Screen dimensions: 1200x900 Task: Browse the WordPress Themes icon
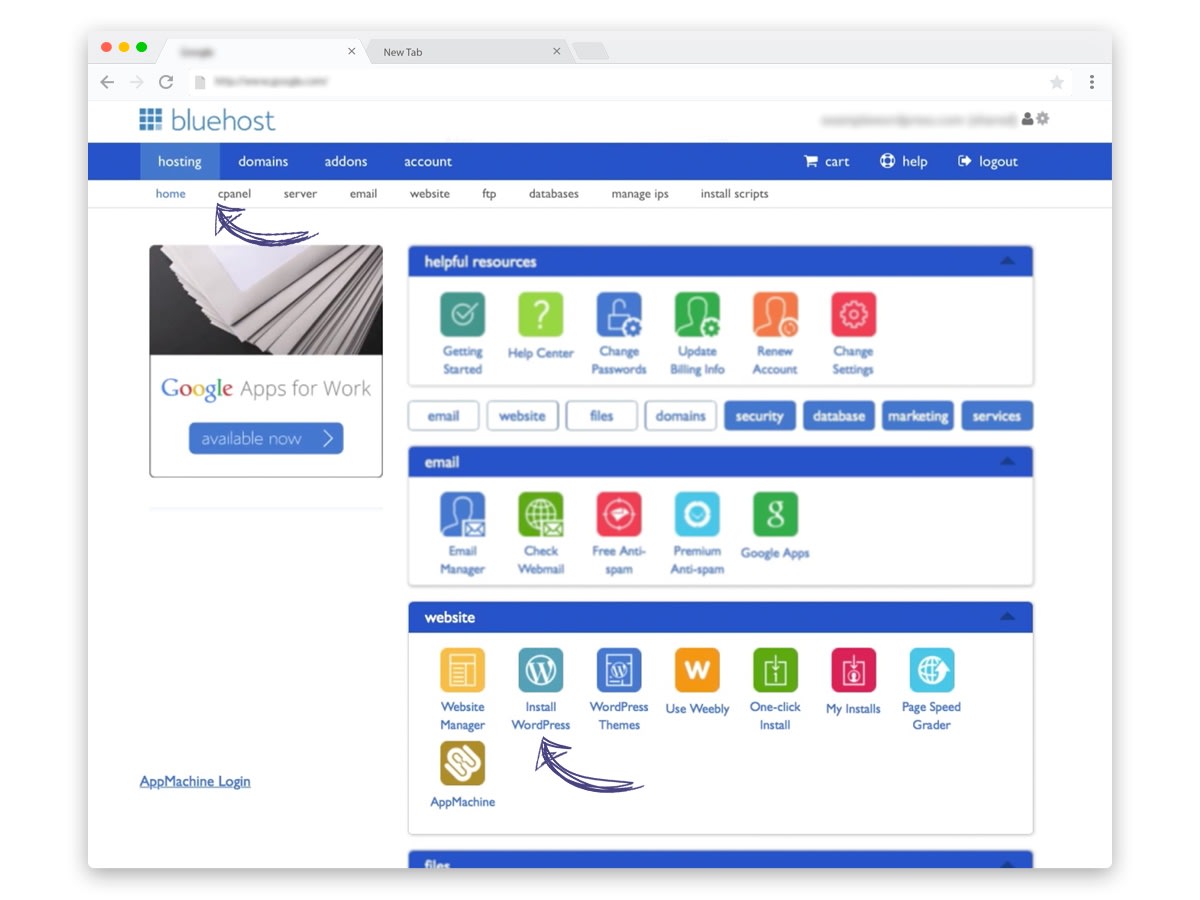coord(619,670)
